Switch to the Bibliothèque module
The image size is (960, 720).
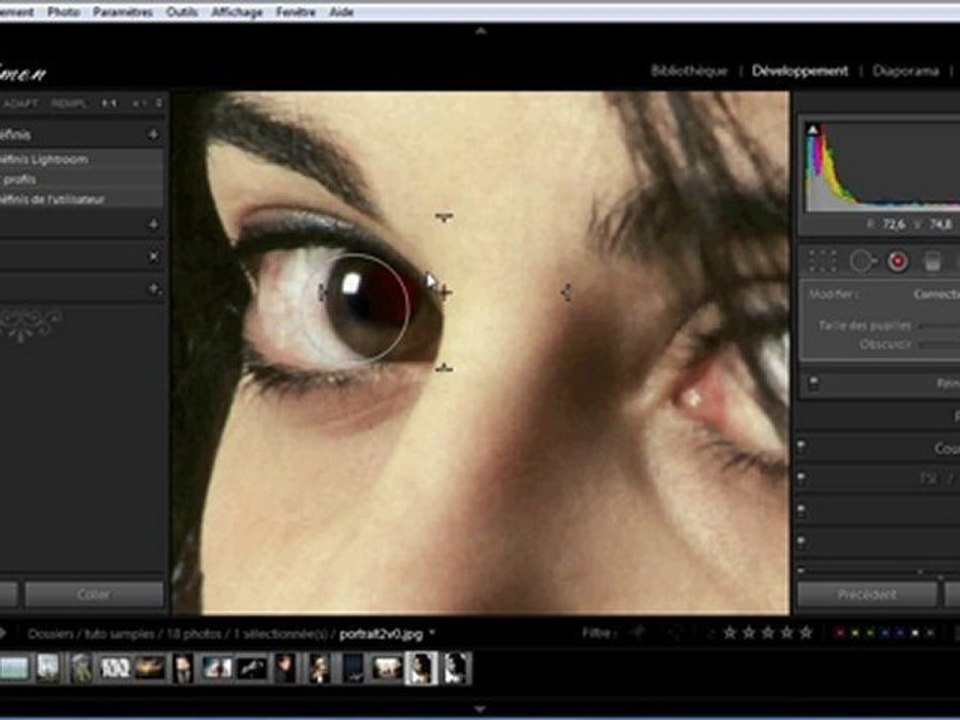[689, 71]
